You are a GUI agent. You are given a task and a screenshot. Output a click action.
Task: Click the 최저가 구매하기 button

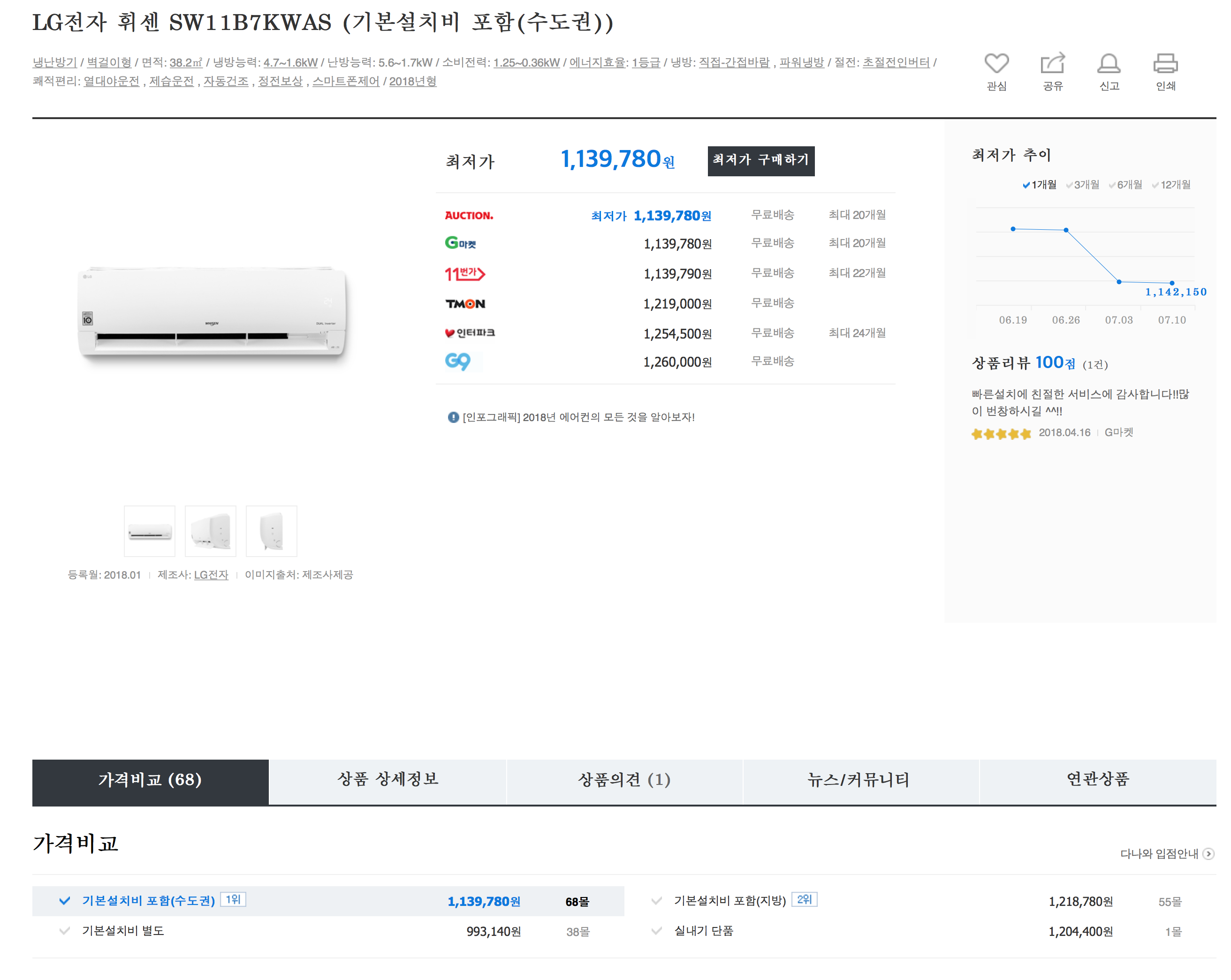pyautogui.click(x=760, y=160)
